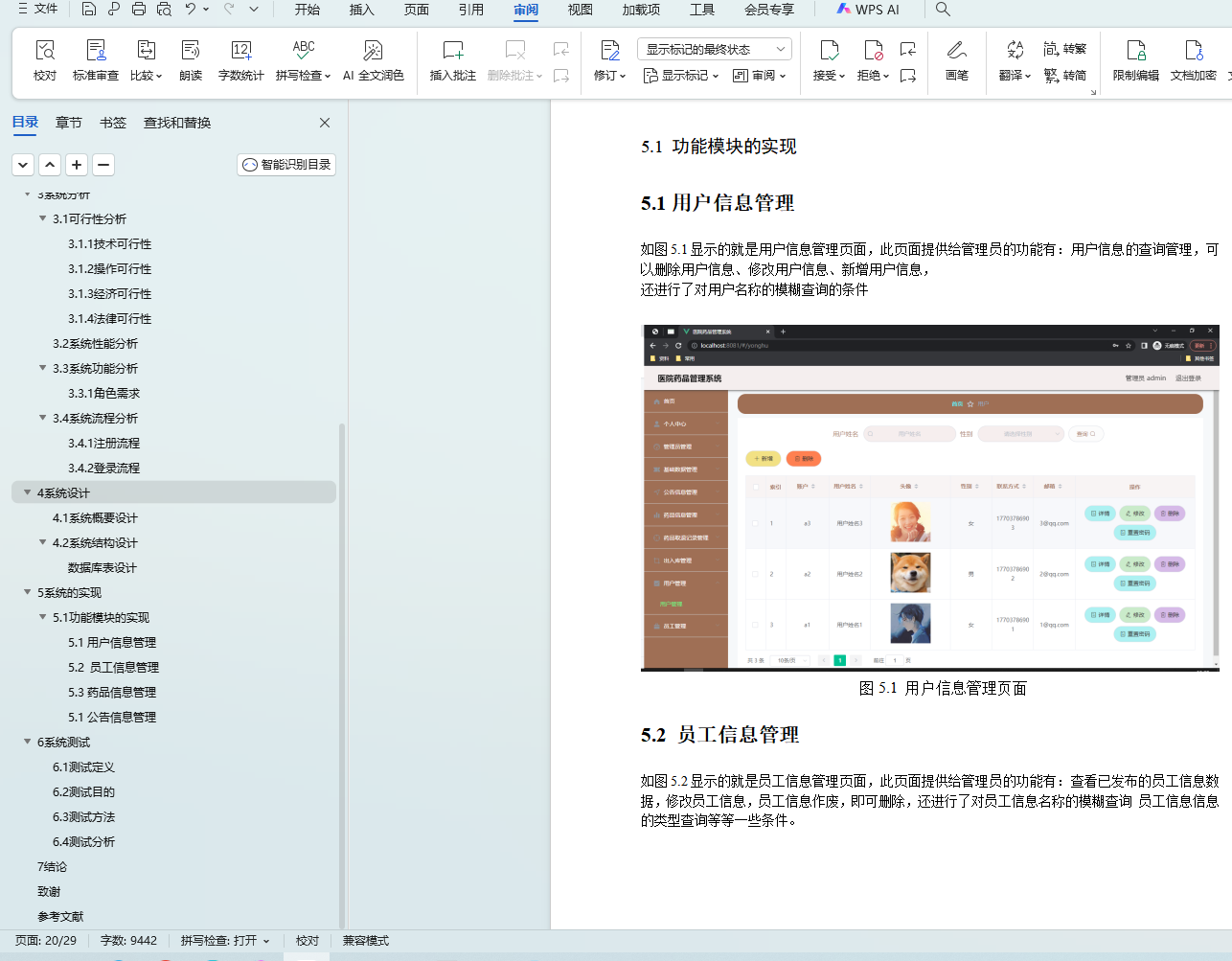Collapse the 3.3系统功能分析 tree node

(43, 368)
